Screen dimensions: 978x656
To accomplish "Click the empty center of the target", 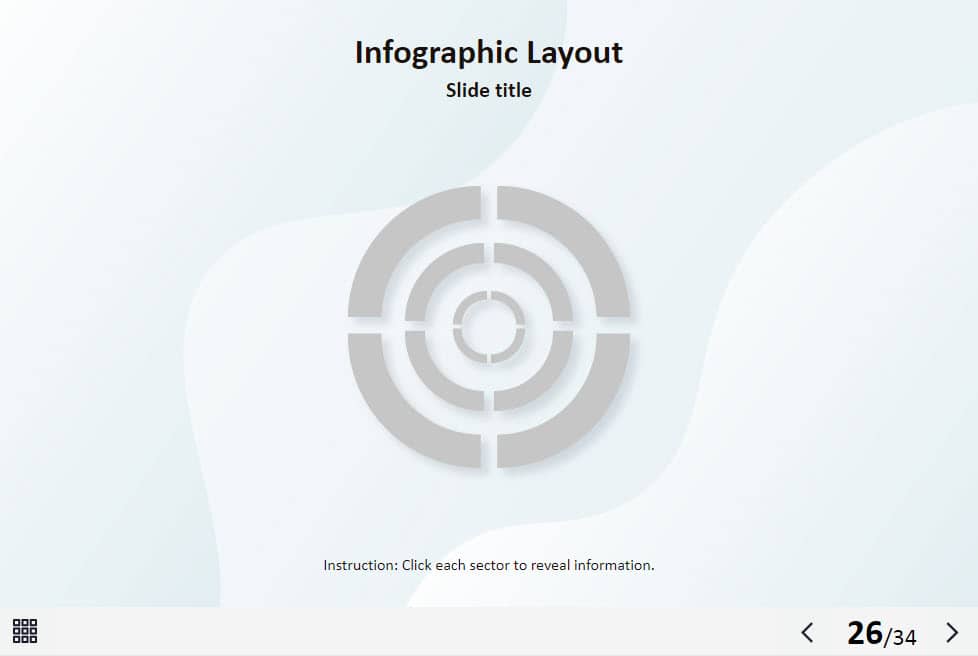I will click(x=489, y=327).
